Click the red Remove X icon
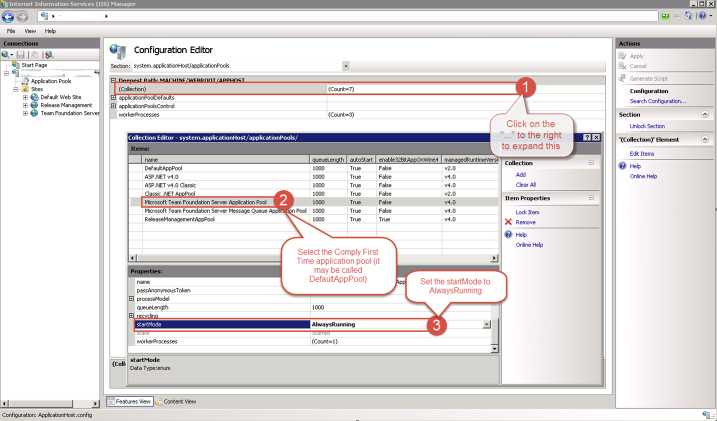The image size is (717, 421). [x=507, y=221]
